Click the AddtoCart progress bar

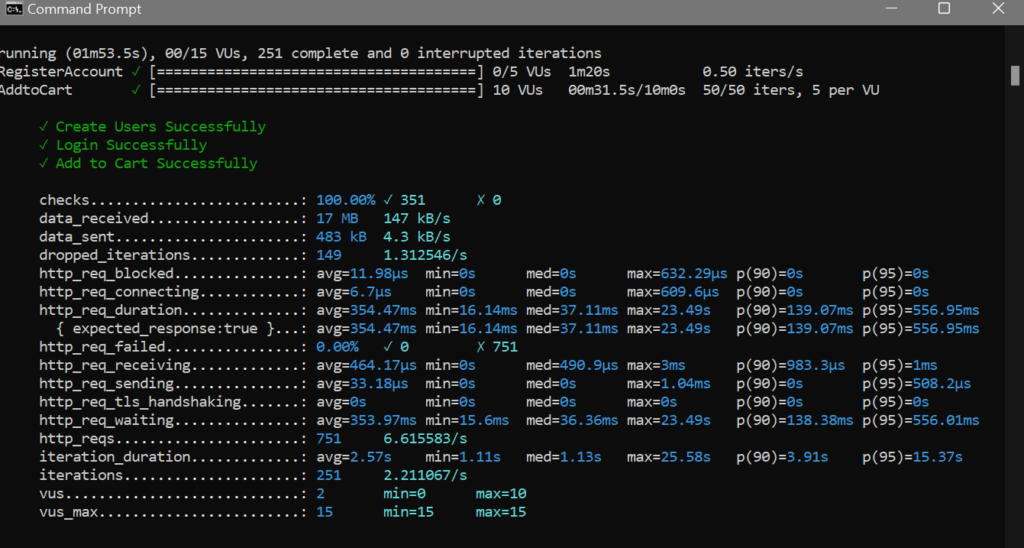coord(317,90)
